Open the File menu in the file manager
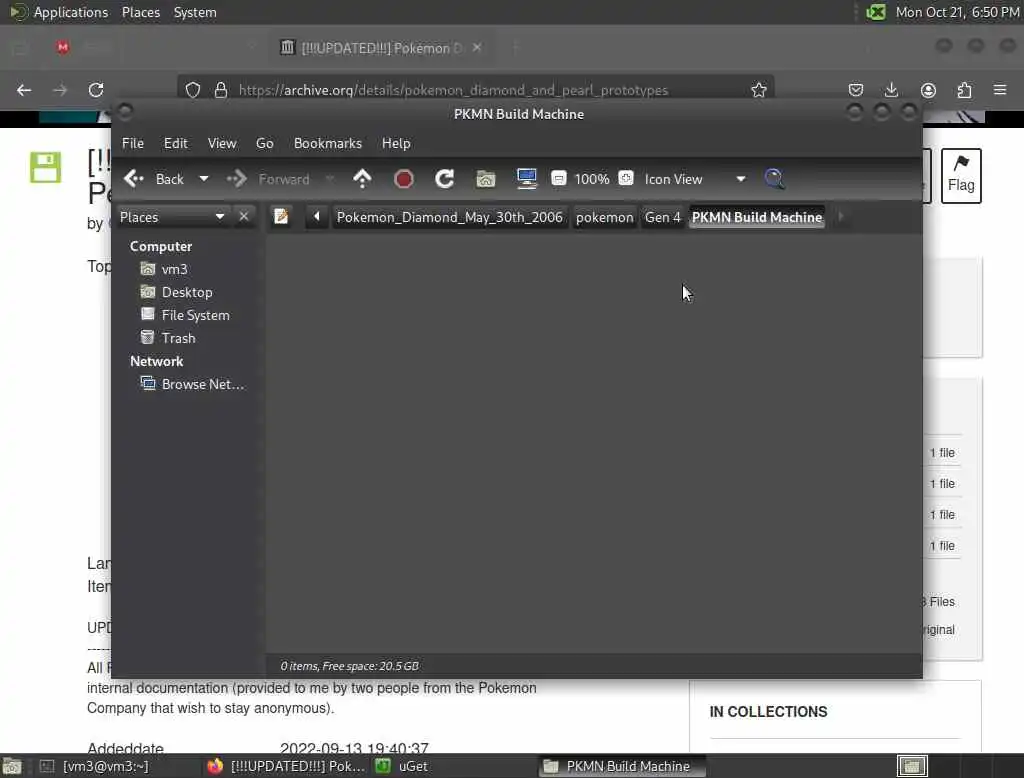The image size is (1024, 778). tap(133, 143)
